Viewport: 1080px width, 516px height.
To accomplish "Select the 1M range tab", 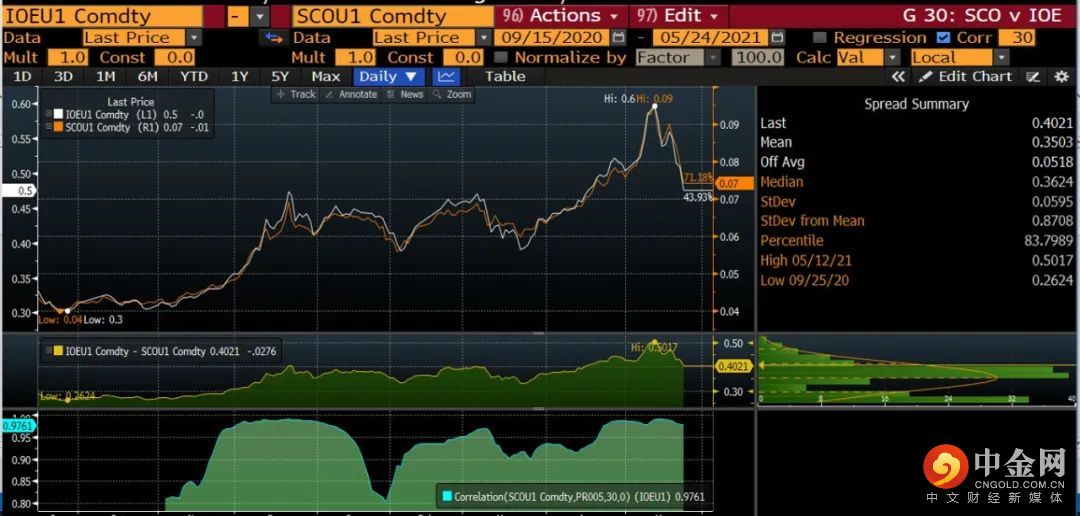I will 105,76.
